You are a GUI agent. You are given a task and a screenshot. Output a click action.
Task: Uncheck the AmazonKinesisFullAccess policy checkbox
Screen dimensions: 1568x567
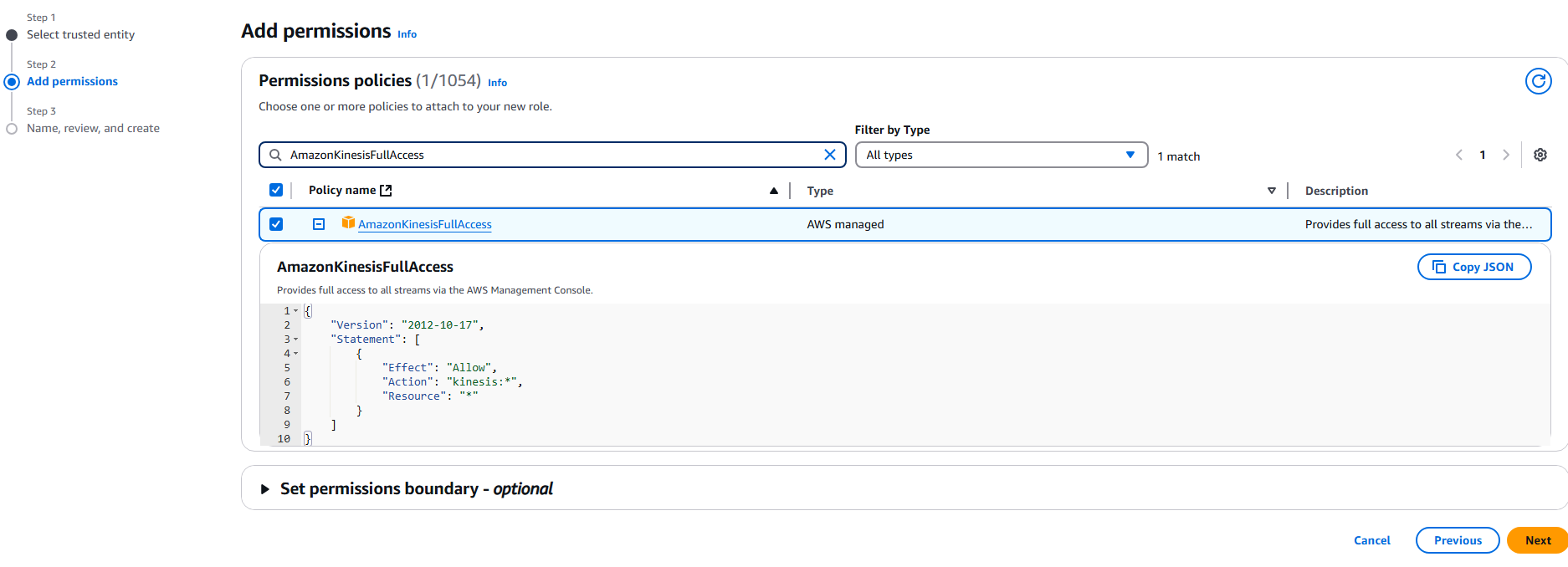pos(276,224)
